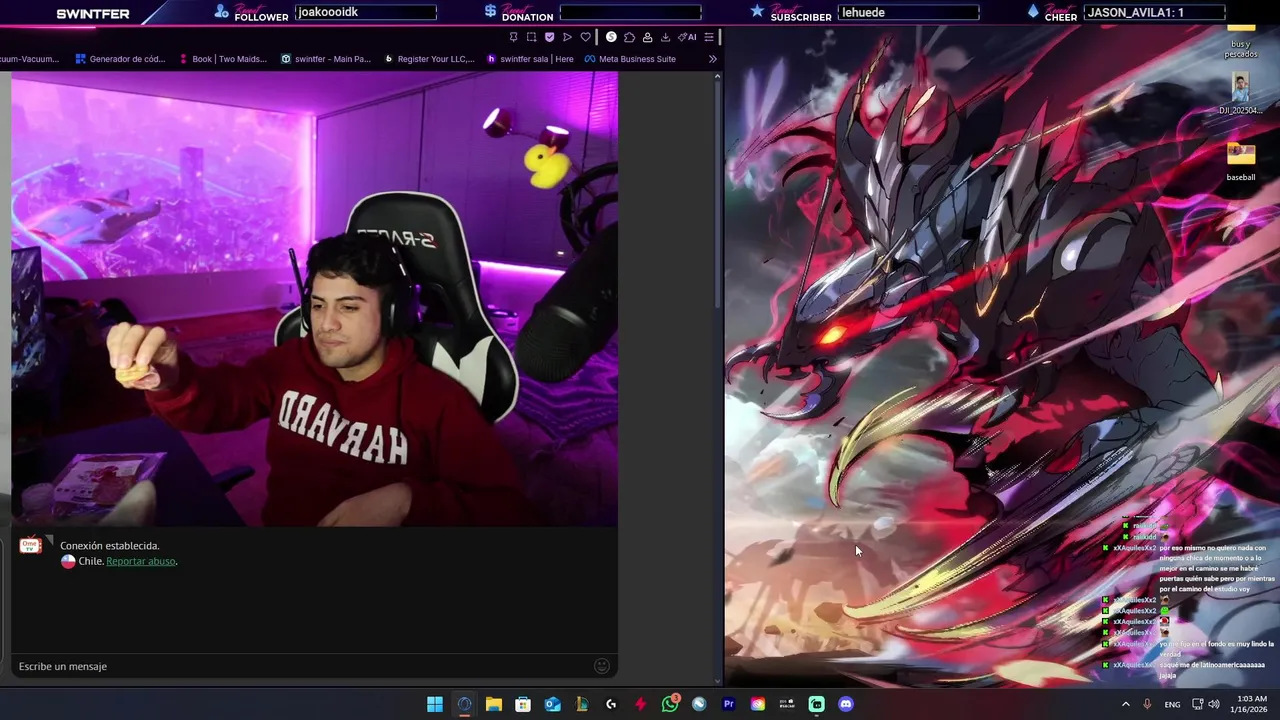Open the red lightning bolt taskbar app
1280x720 pixels.
coord(640,704)
